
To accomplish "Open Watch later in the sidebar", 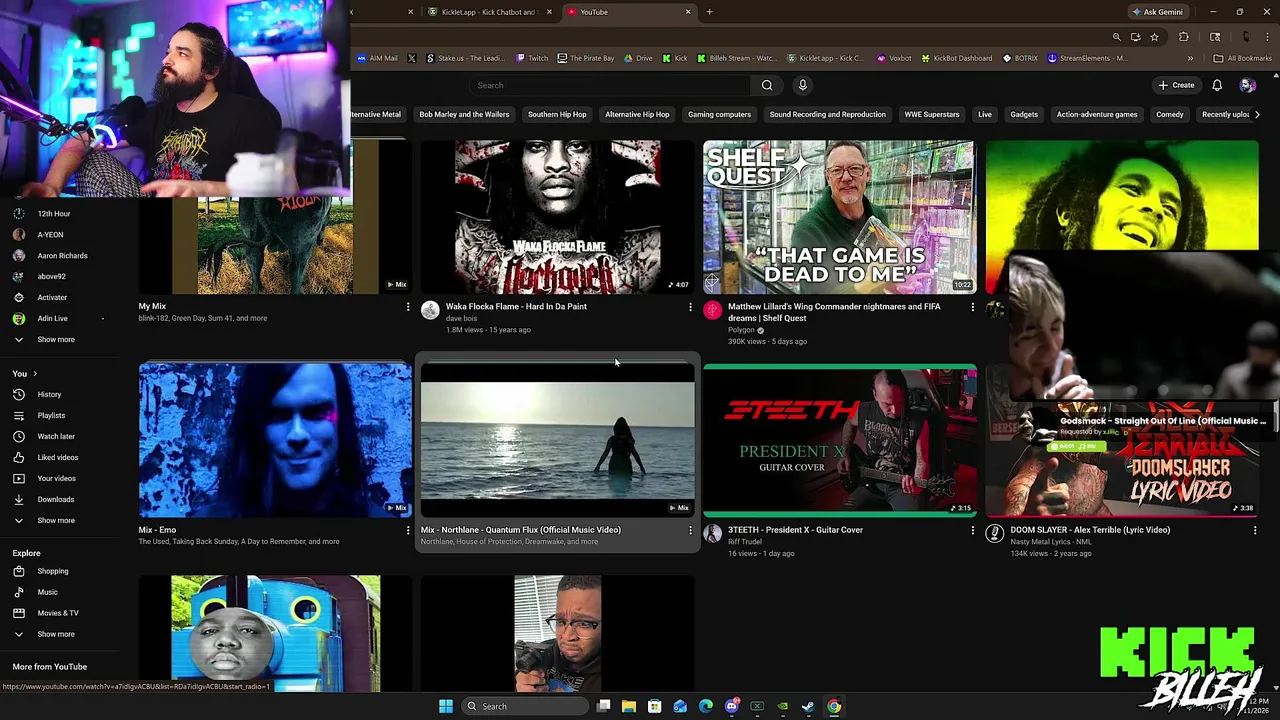I will click(56, 436).
